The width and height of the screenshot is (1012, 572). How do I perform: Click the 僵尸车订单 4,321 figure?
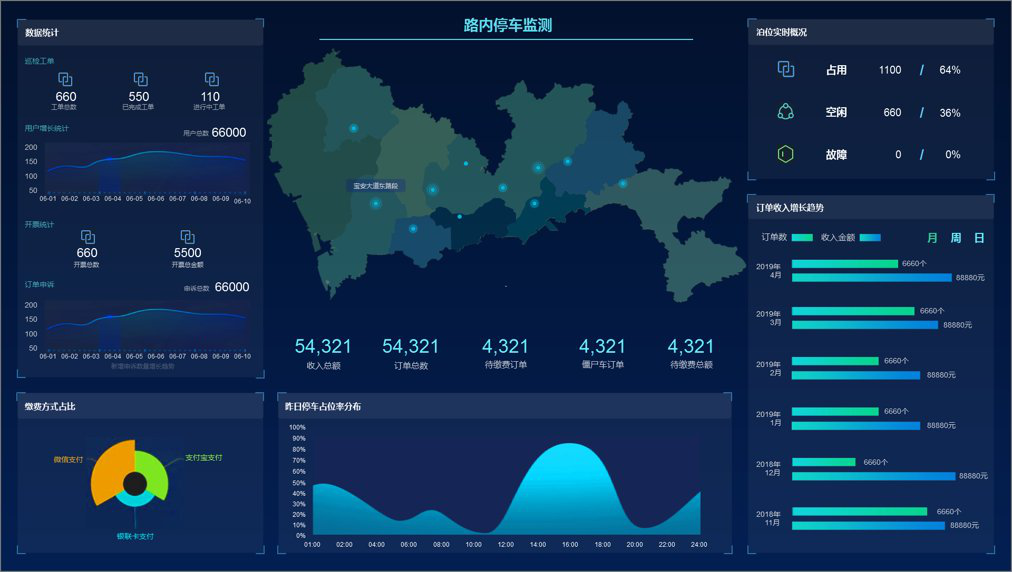click(x=602, y=347)
